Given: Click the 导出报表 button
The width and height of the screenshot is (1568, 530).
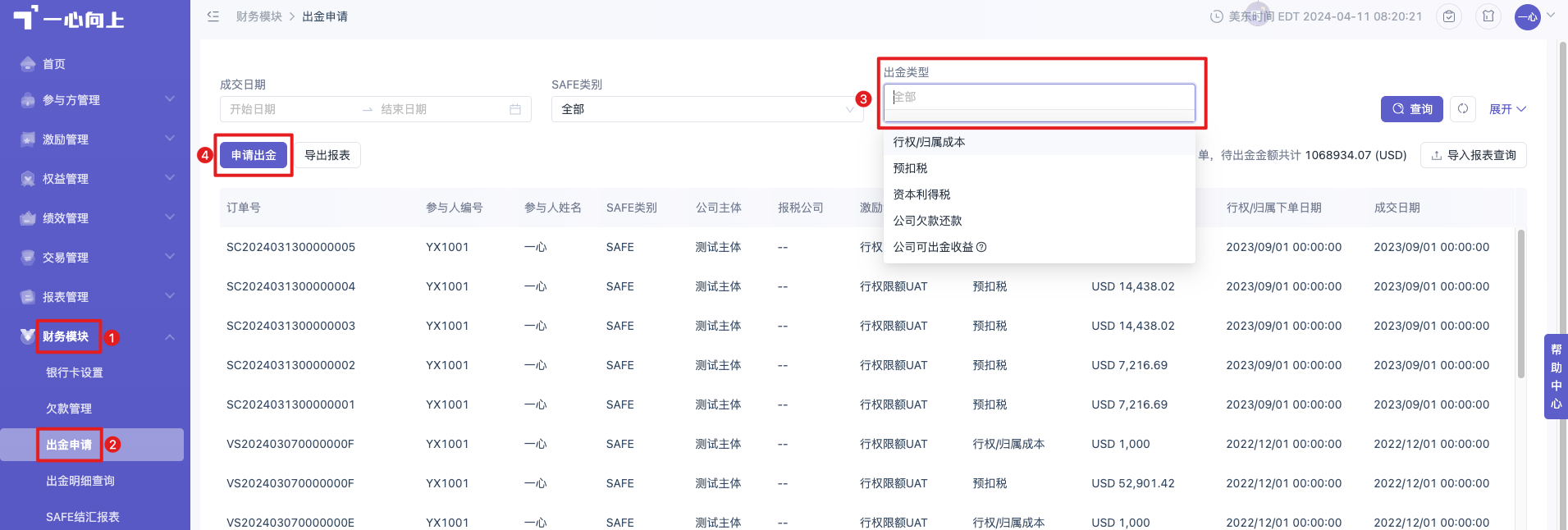Looking at the screenshot, I should pyautogui.click(x=327, y=155).
